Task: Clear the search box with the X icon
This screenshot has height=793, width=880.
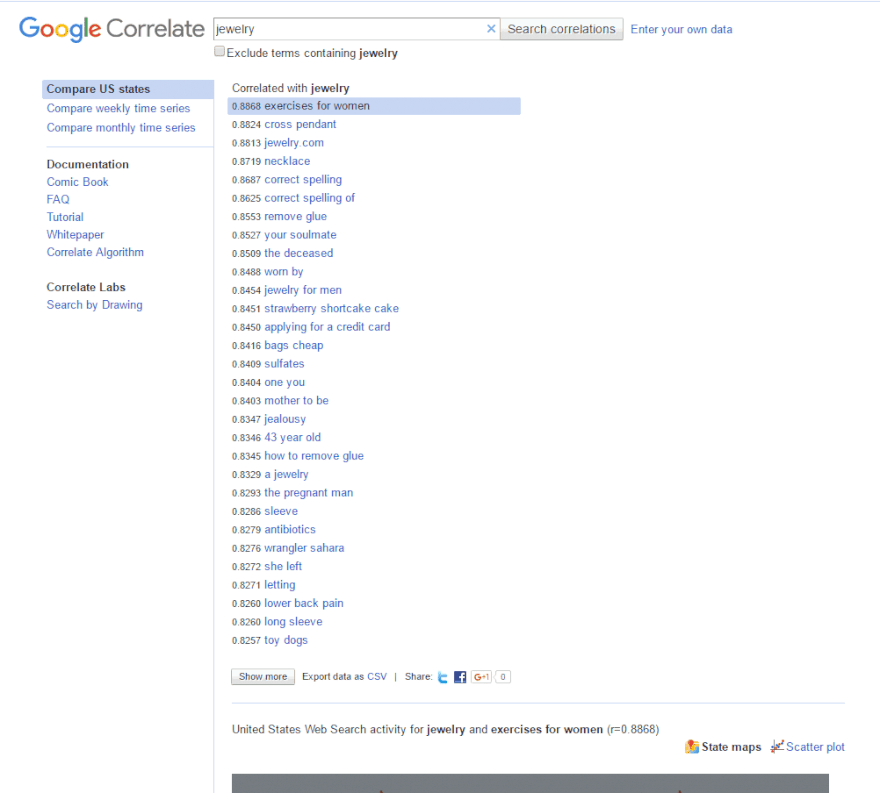Action: point(490,29)
